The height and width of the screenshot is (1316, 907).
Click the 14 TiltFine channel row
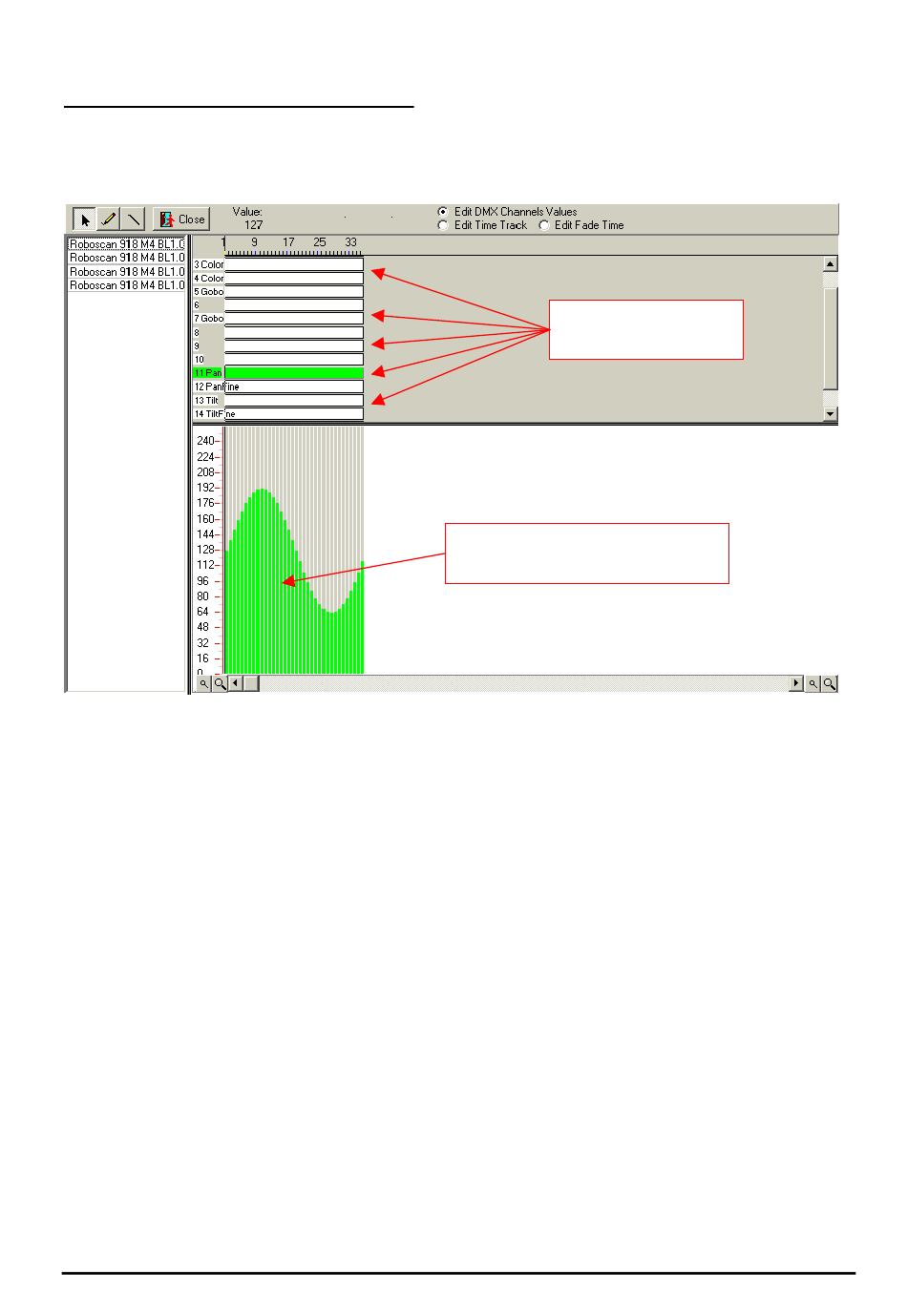coord(278,414)
